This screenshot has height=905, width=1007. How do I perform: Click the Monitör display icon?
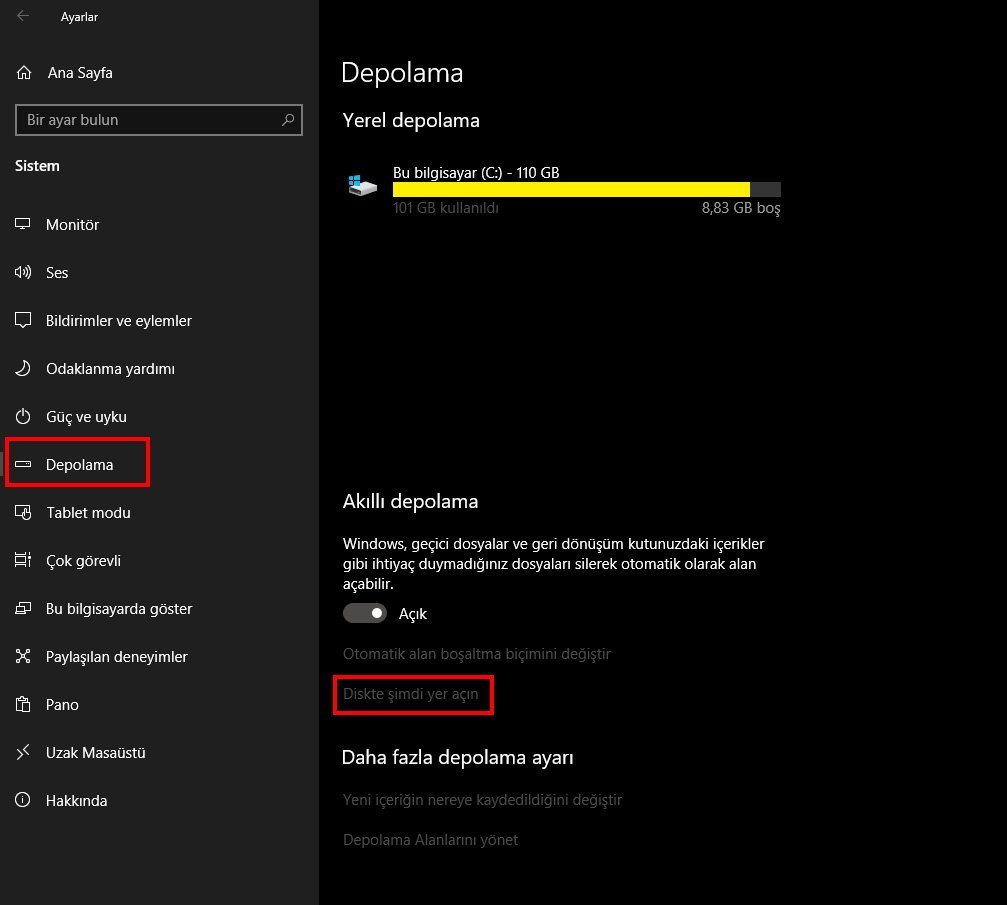(x=24, y=225)
